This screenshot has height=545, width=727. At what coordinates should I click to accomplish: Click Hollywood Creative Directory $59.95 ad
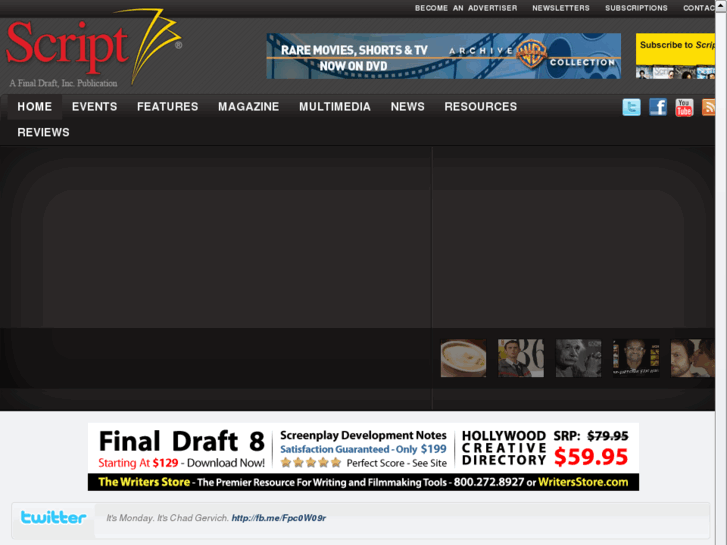click(545, 449)
